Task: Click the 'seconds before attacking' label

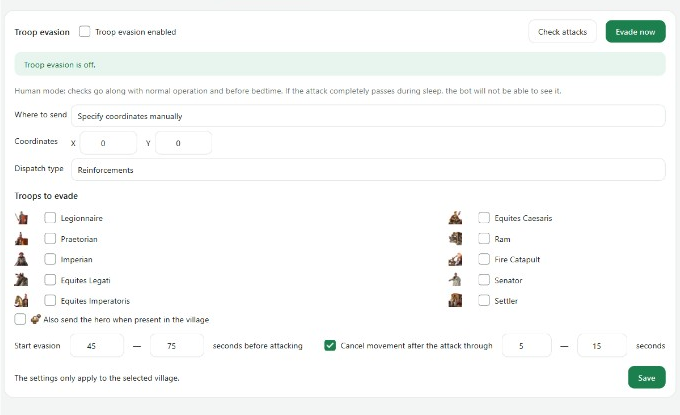Action: coord(257,346)
